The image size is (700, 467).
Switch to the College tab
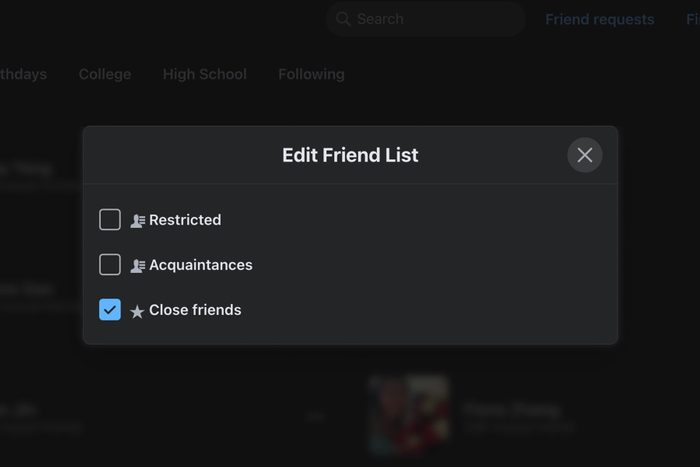[105, 74]
